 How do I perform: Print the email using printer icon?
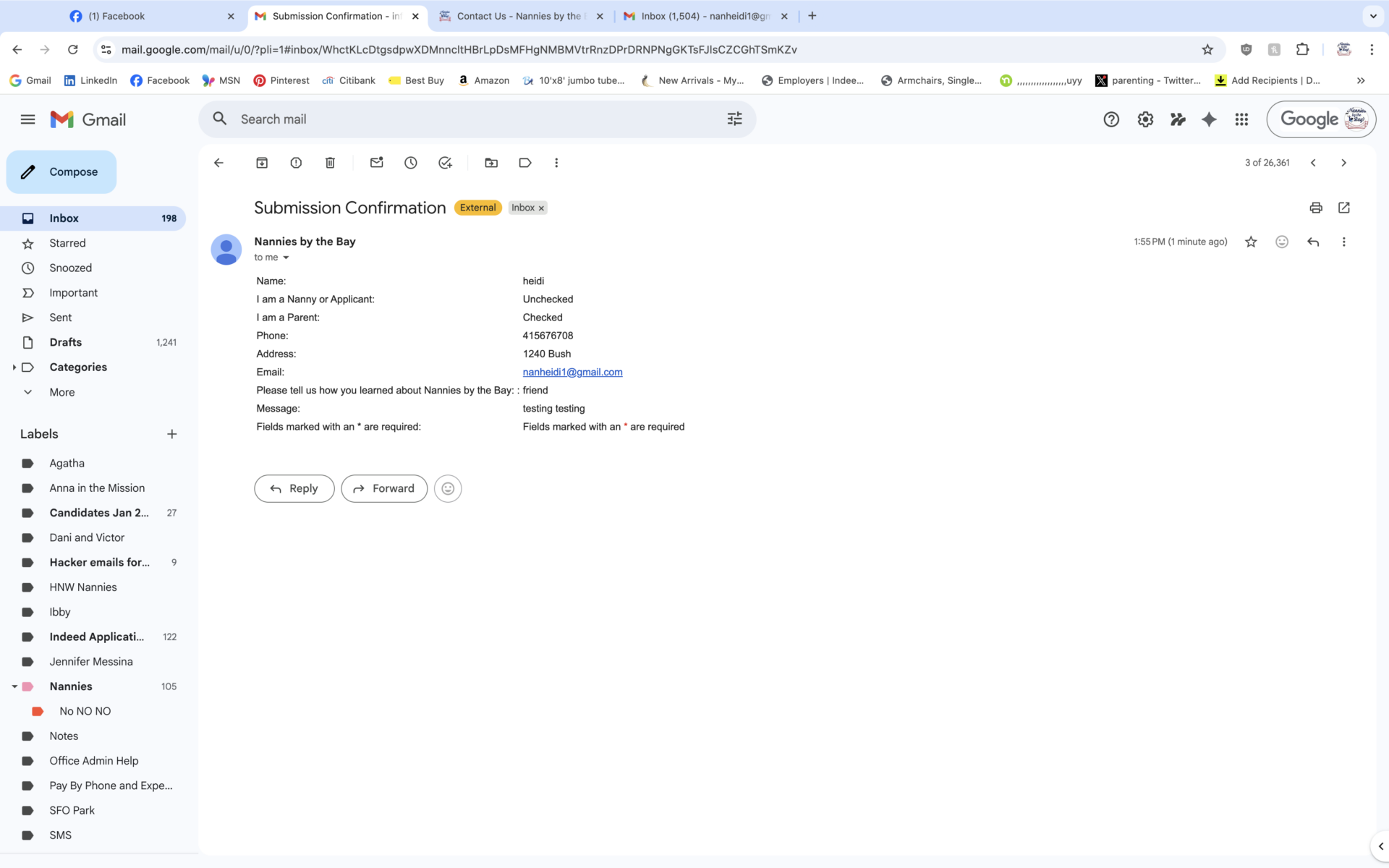click(1316, 208)
